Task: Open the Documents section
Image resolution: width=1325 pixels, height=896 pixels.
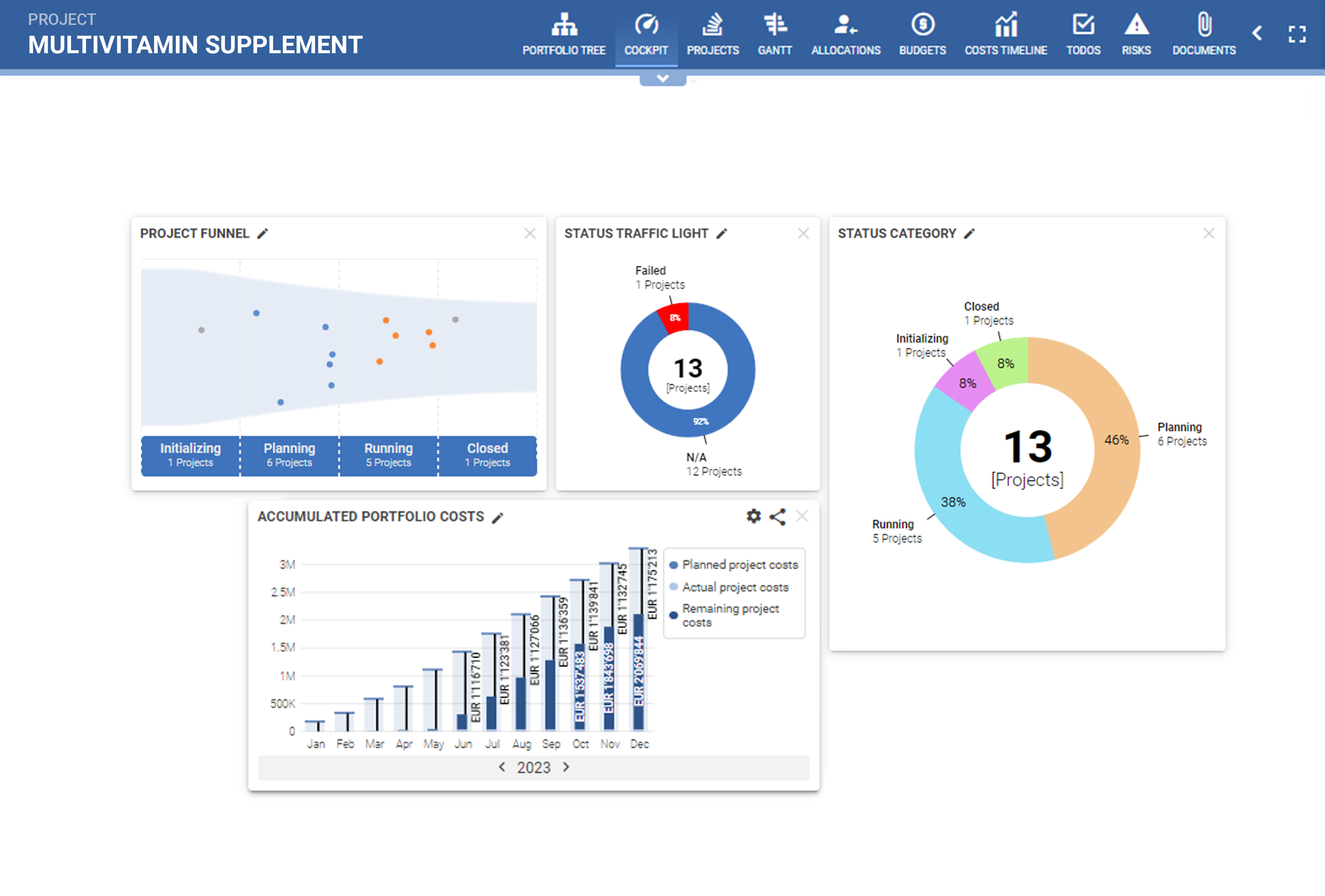Action: tap(1204, 34)
